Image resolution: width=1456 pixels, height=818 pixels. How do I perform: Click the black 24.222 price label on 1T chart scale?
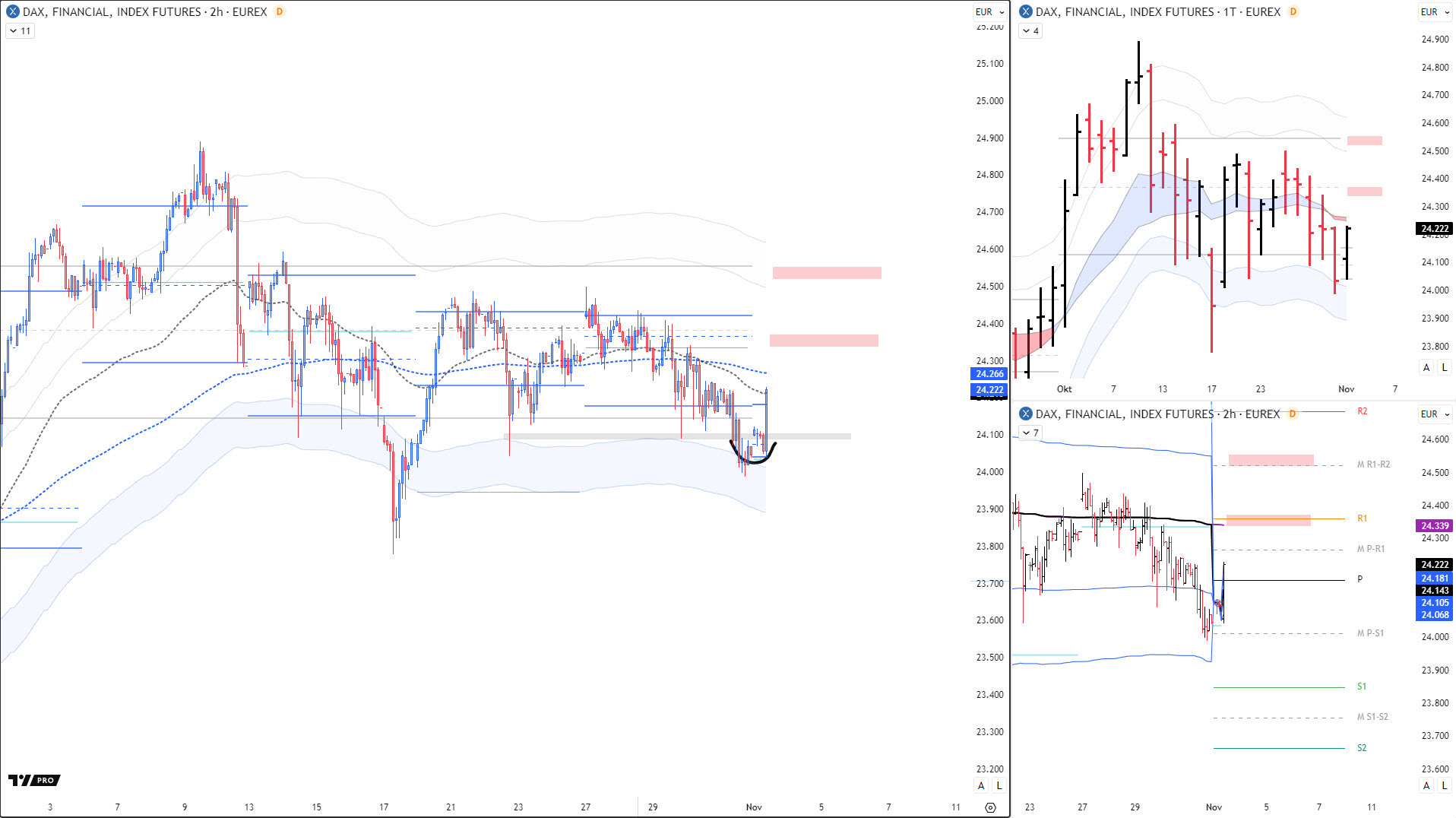tap(1435, 229)
